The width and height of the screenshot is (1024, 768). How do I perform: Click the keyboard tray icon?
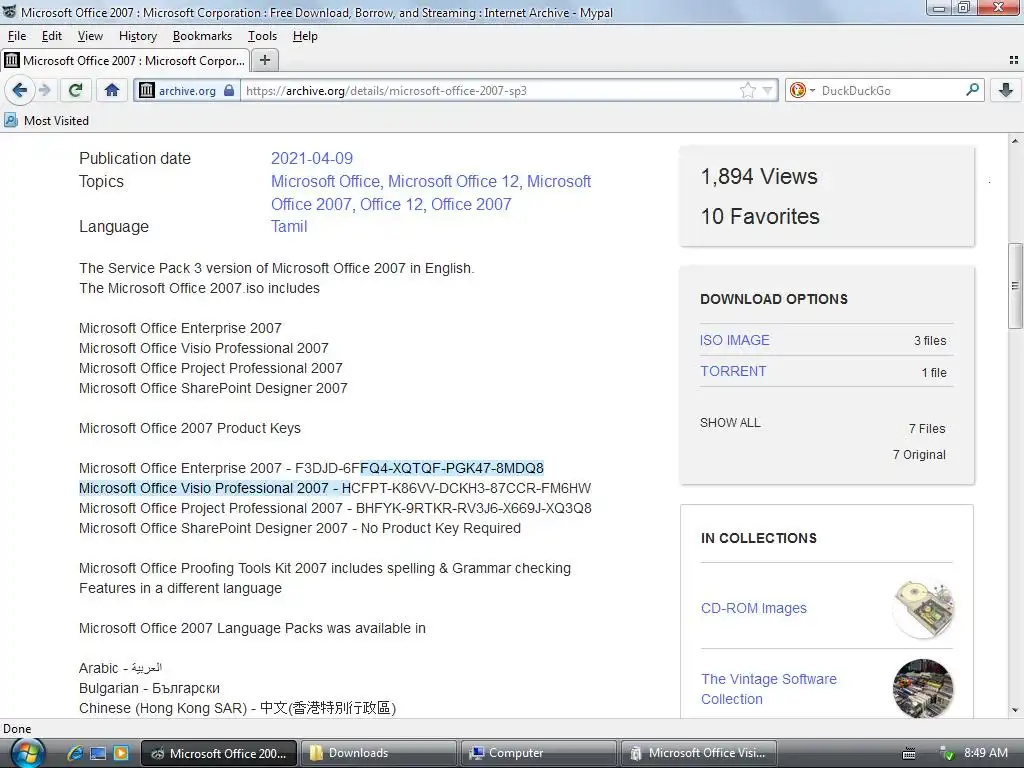(909, 754)
